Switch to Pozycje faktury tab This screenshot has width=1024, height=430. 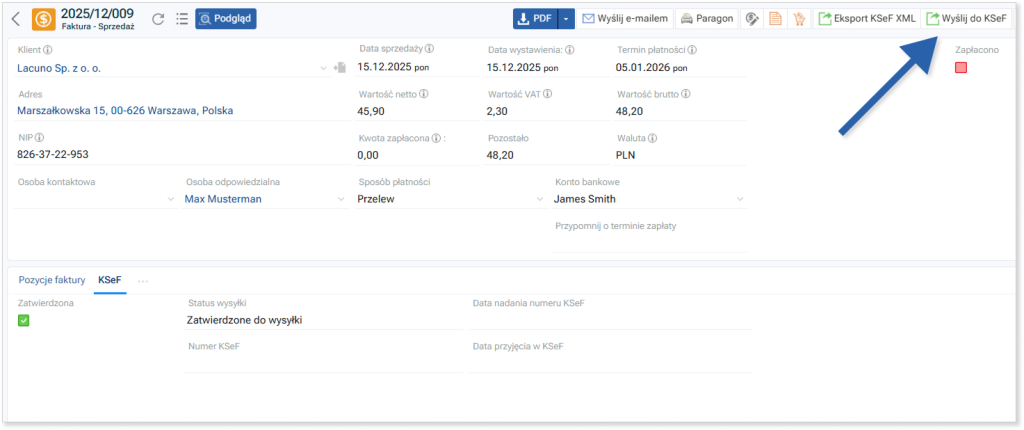52,281
